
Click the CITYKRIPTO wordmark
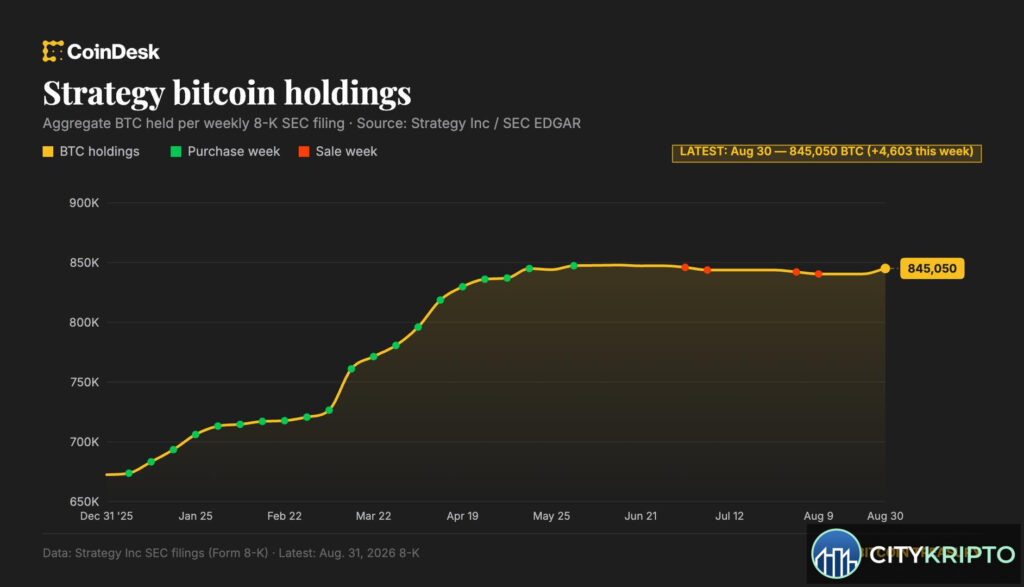[x=942, y=555]
